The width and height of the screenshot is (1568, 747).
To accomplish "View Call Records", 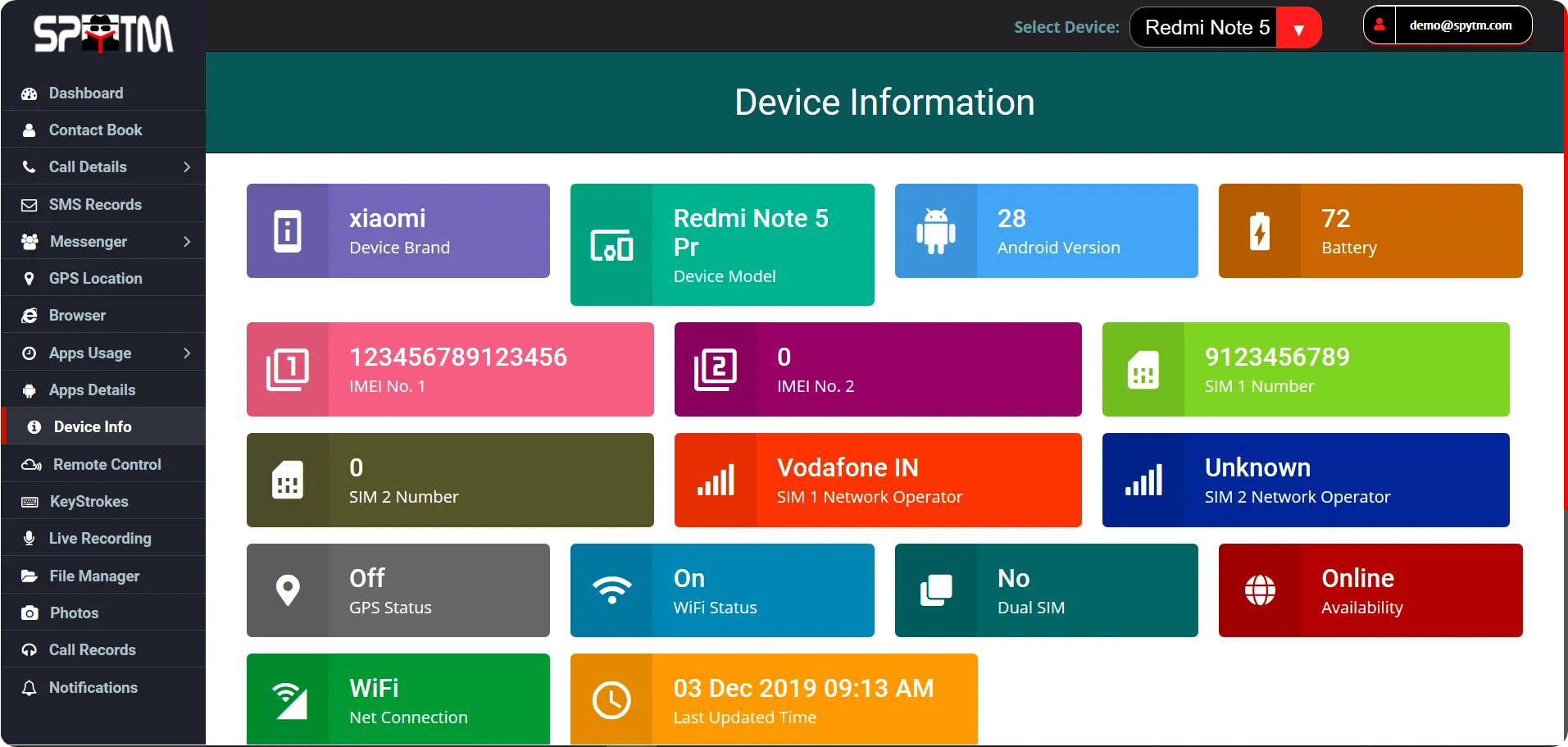I will click(92, 649).
